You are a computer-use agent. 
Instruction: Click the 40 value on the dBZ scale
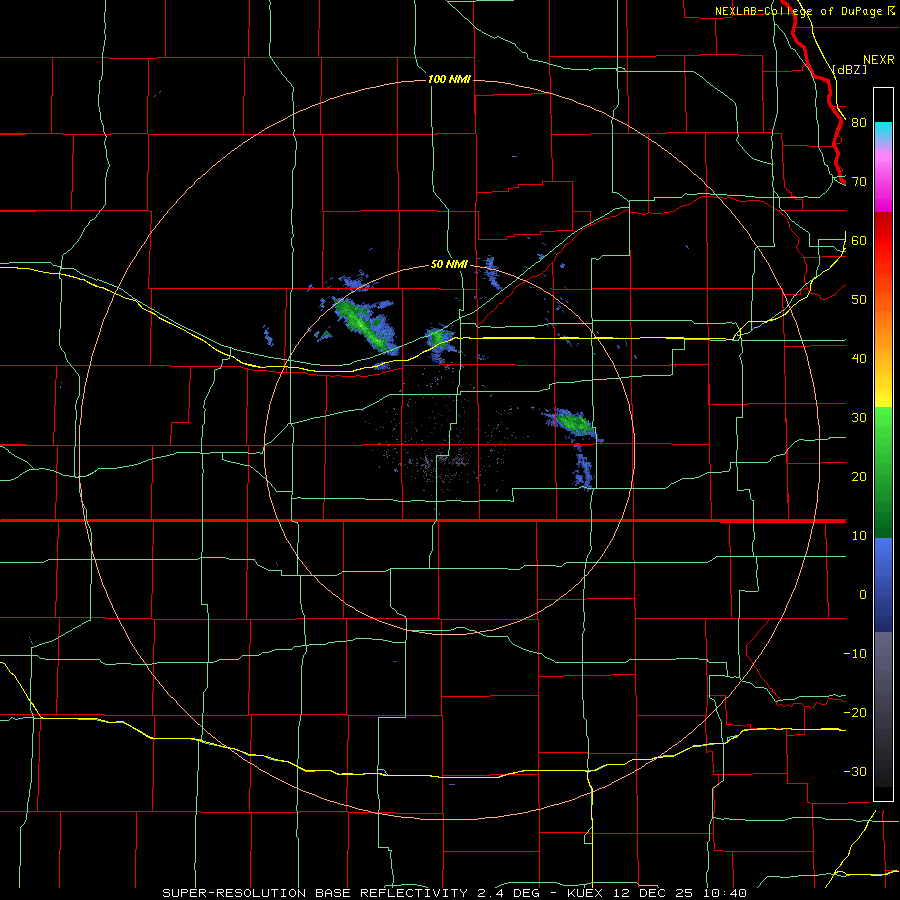(859, 358)
